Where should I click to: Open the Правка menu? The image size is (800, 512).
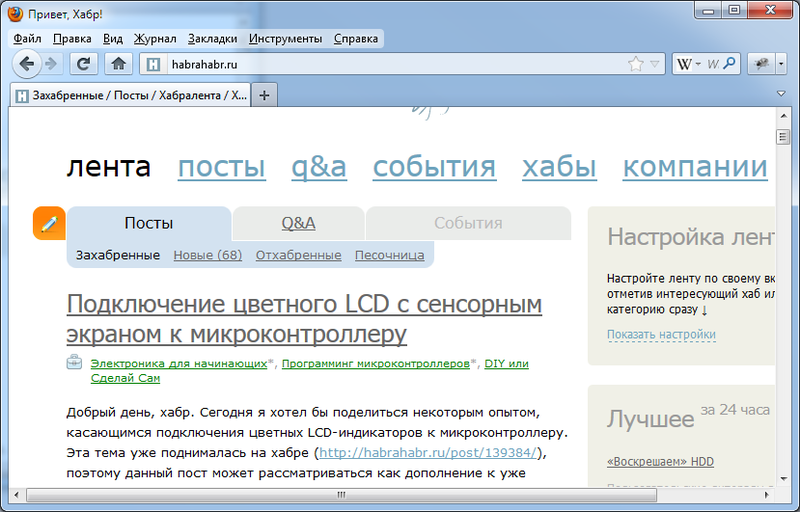72,39
